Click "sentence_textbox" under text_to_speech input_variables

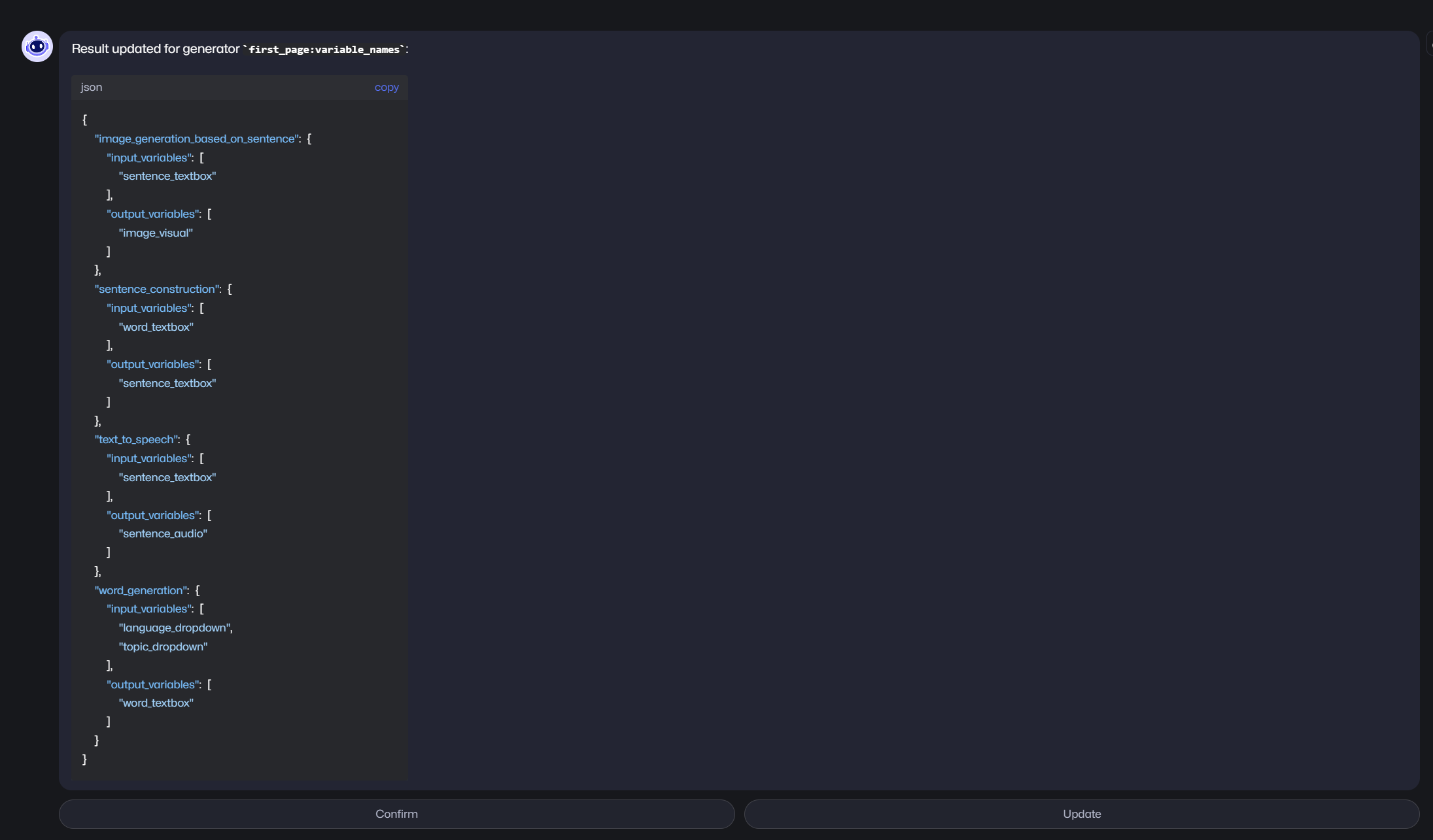click(167, 477)
